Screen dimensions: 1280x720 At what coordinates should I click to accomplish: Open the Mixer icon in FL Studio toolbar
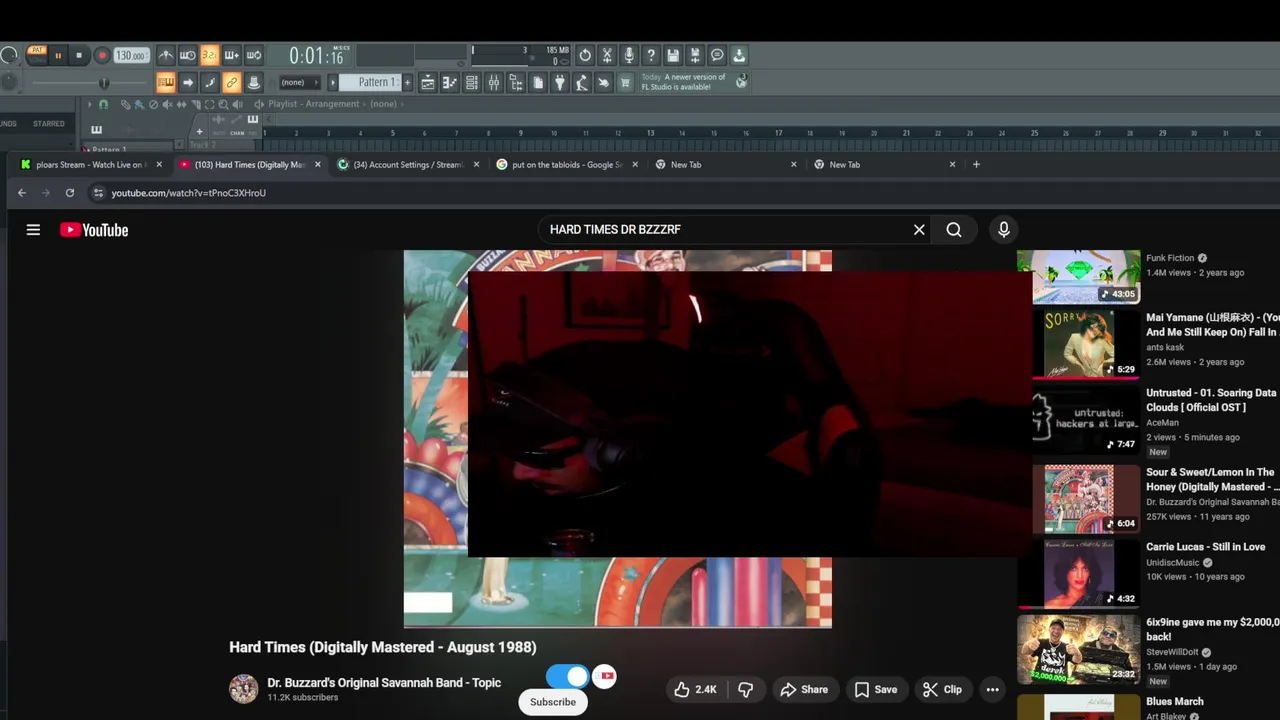click(494, 83)
